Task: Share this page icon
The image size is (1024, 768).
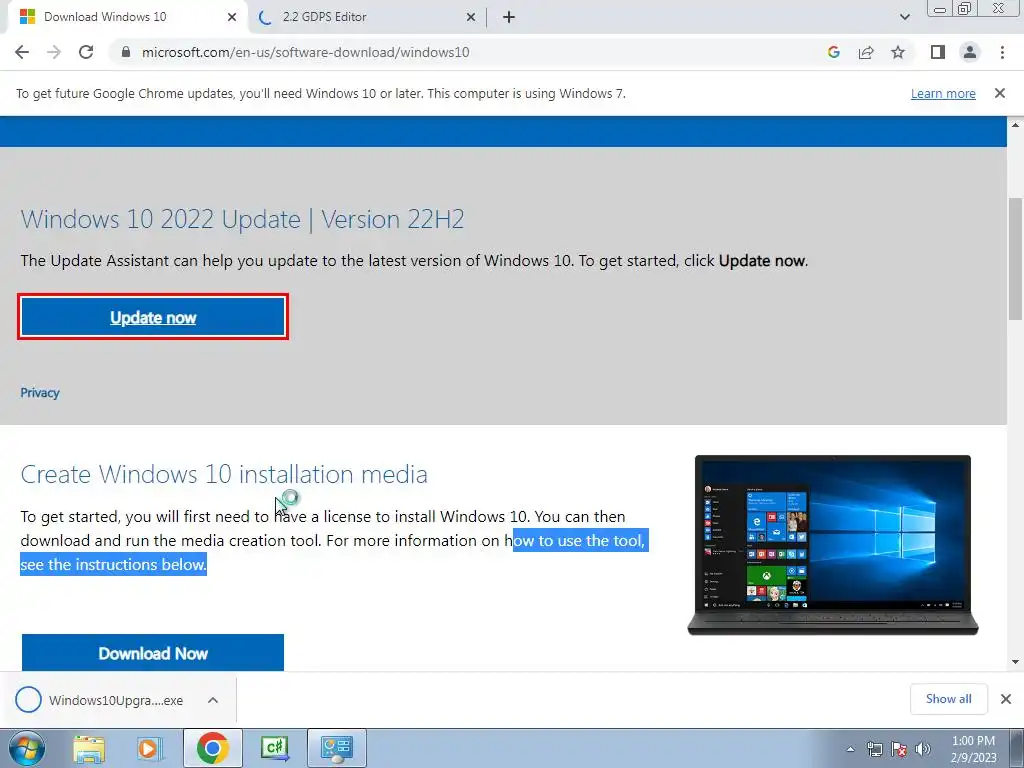Action: tap(866, 52)
